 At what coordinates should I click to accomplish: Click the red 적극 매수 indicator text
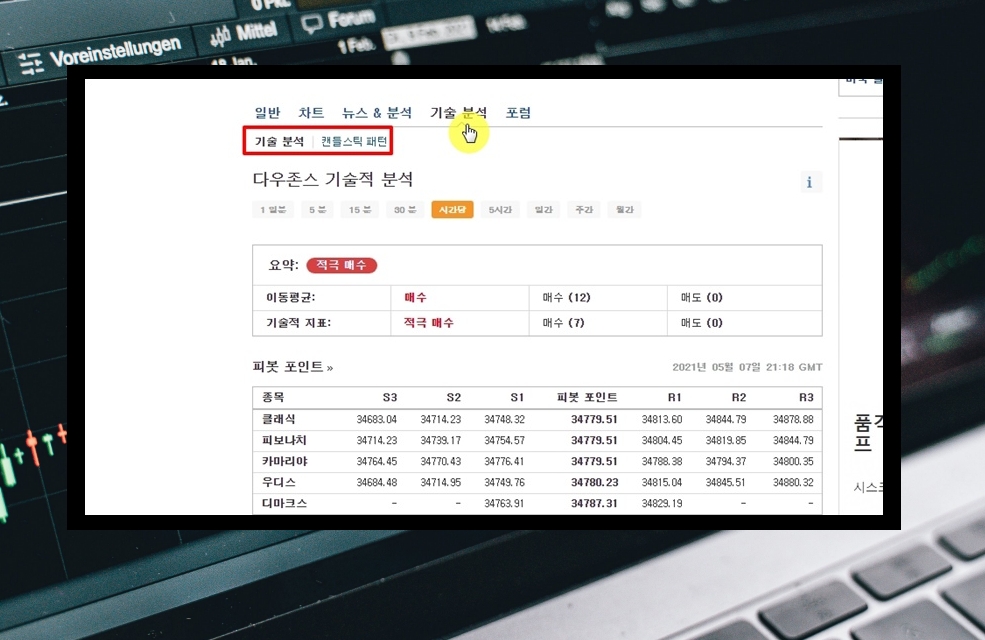tap(428, 323)
